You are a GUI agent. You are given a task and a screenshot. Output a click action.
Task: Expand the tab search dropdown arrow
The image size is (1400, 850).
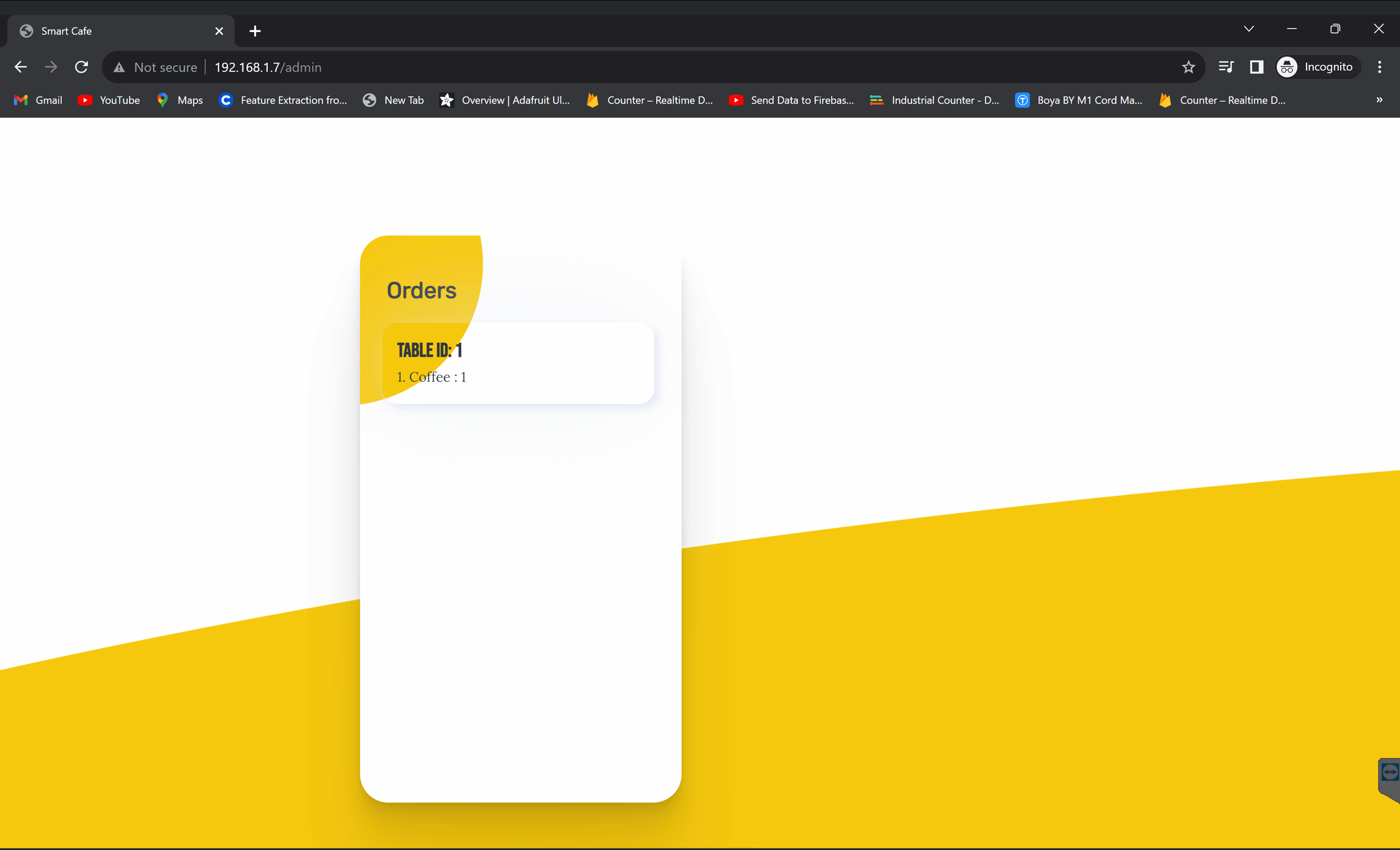1248,29
